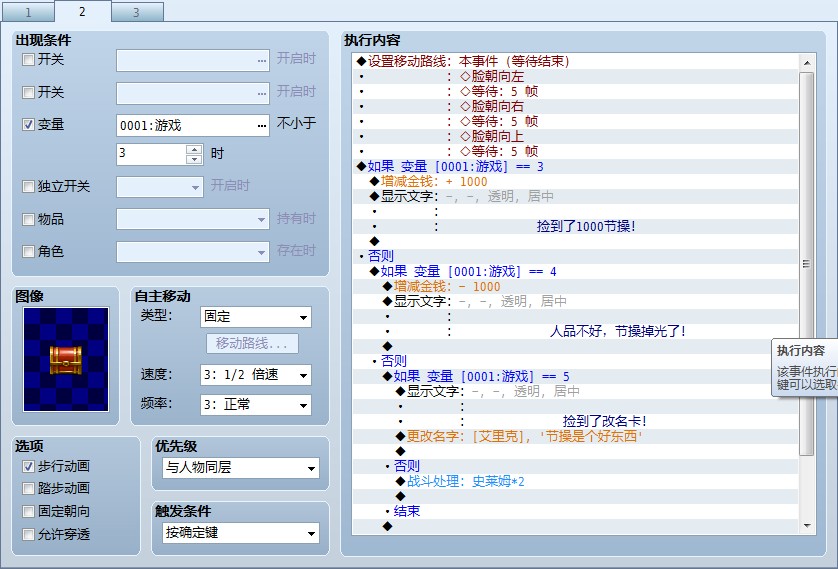Open the 独立开关 dropdown
Viewport: 838px width, 569px height.
click(195, 187)
